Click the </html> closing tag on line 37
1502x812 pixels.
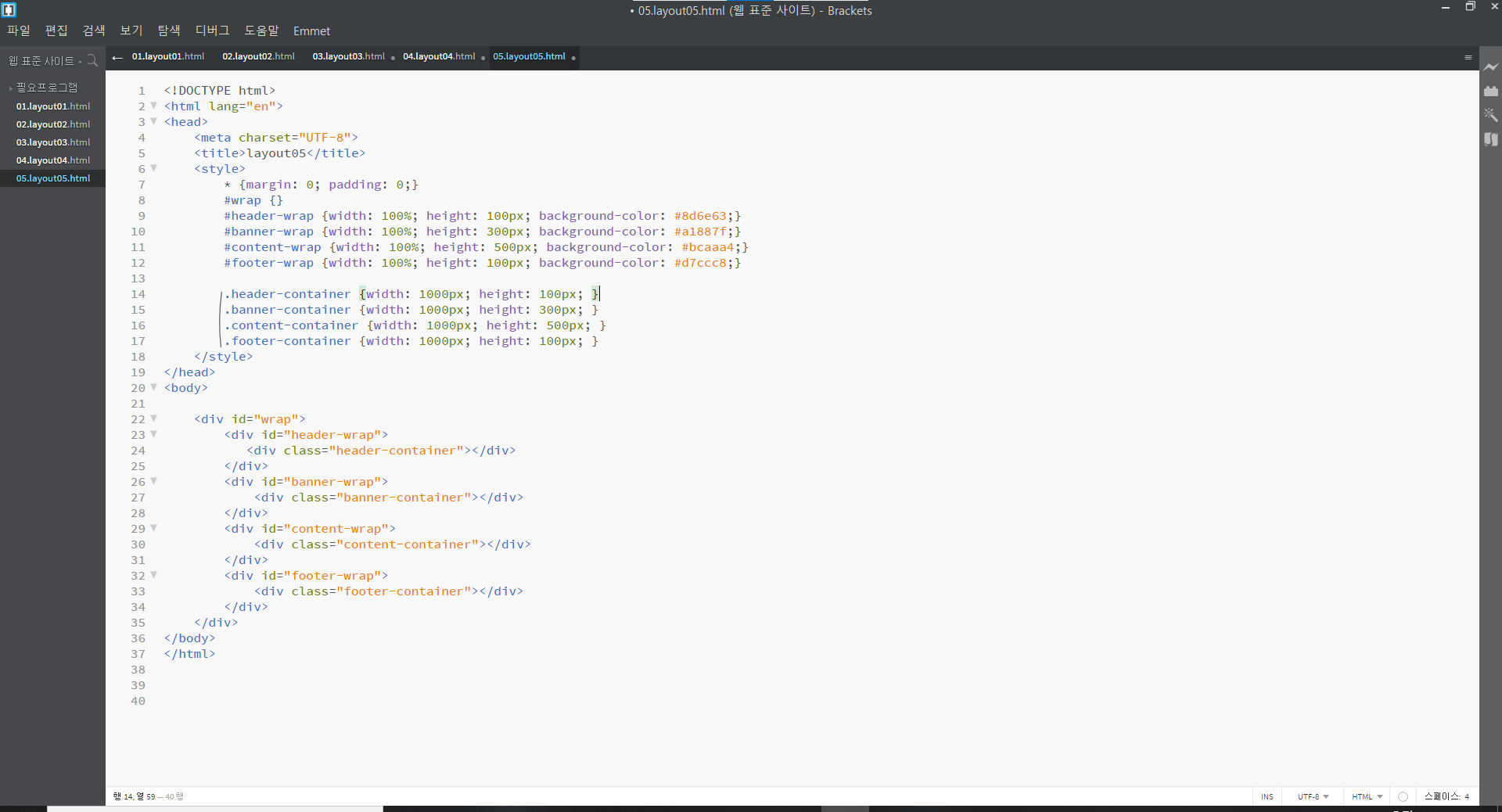[x=189, y=654]
